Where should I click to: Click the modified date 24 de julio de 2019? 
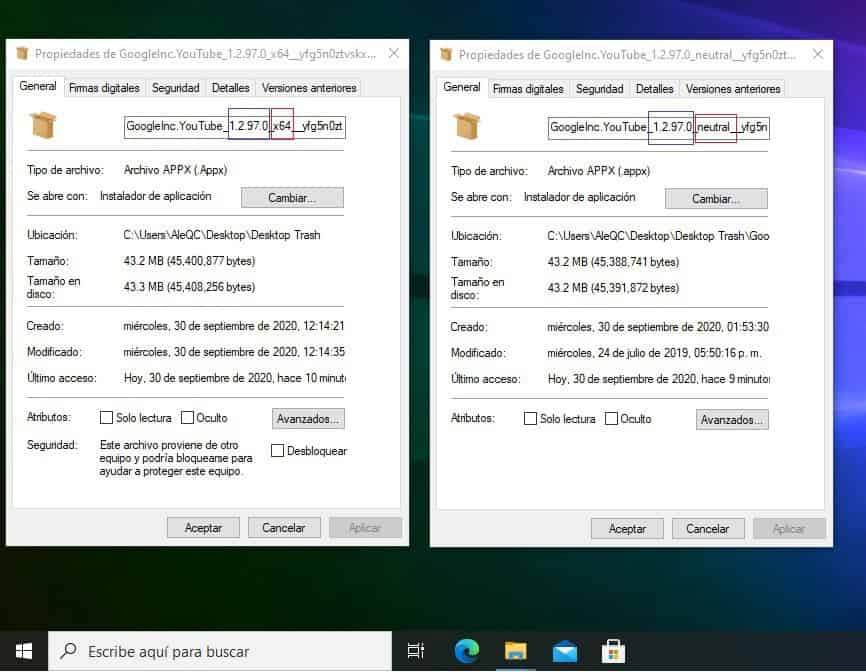tap(654, 353)
